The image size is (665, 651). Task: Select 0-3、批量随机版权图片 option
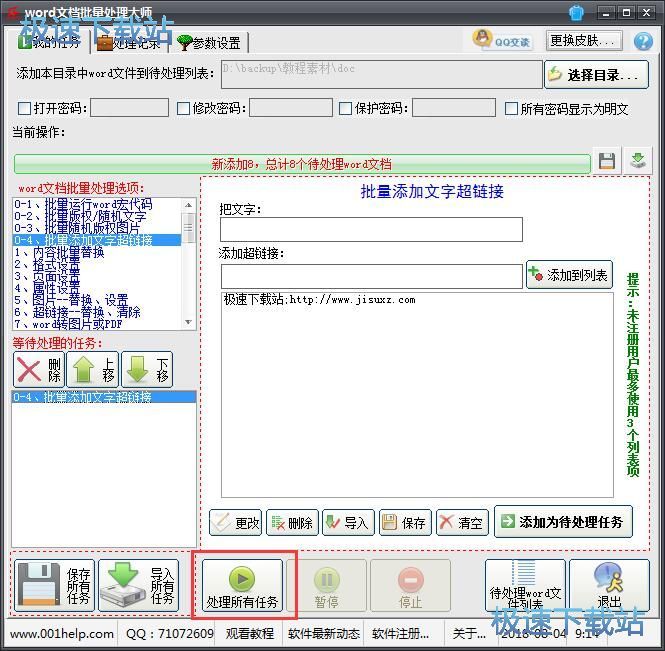pos(97,228)
